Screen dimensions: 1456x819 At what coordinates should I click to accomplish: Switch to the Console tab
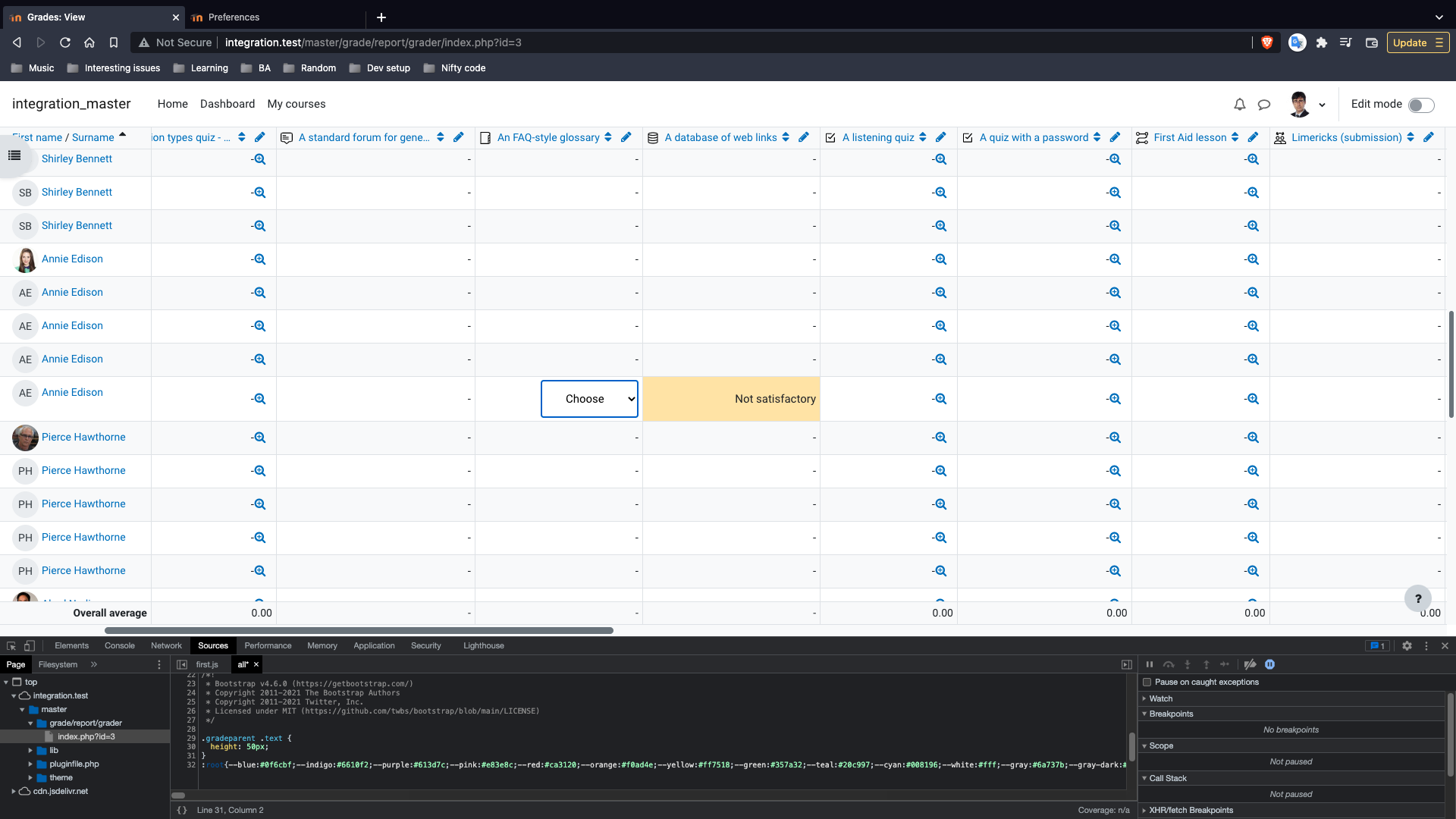[x=120, y=646]
